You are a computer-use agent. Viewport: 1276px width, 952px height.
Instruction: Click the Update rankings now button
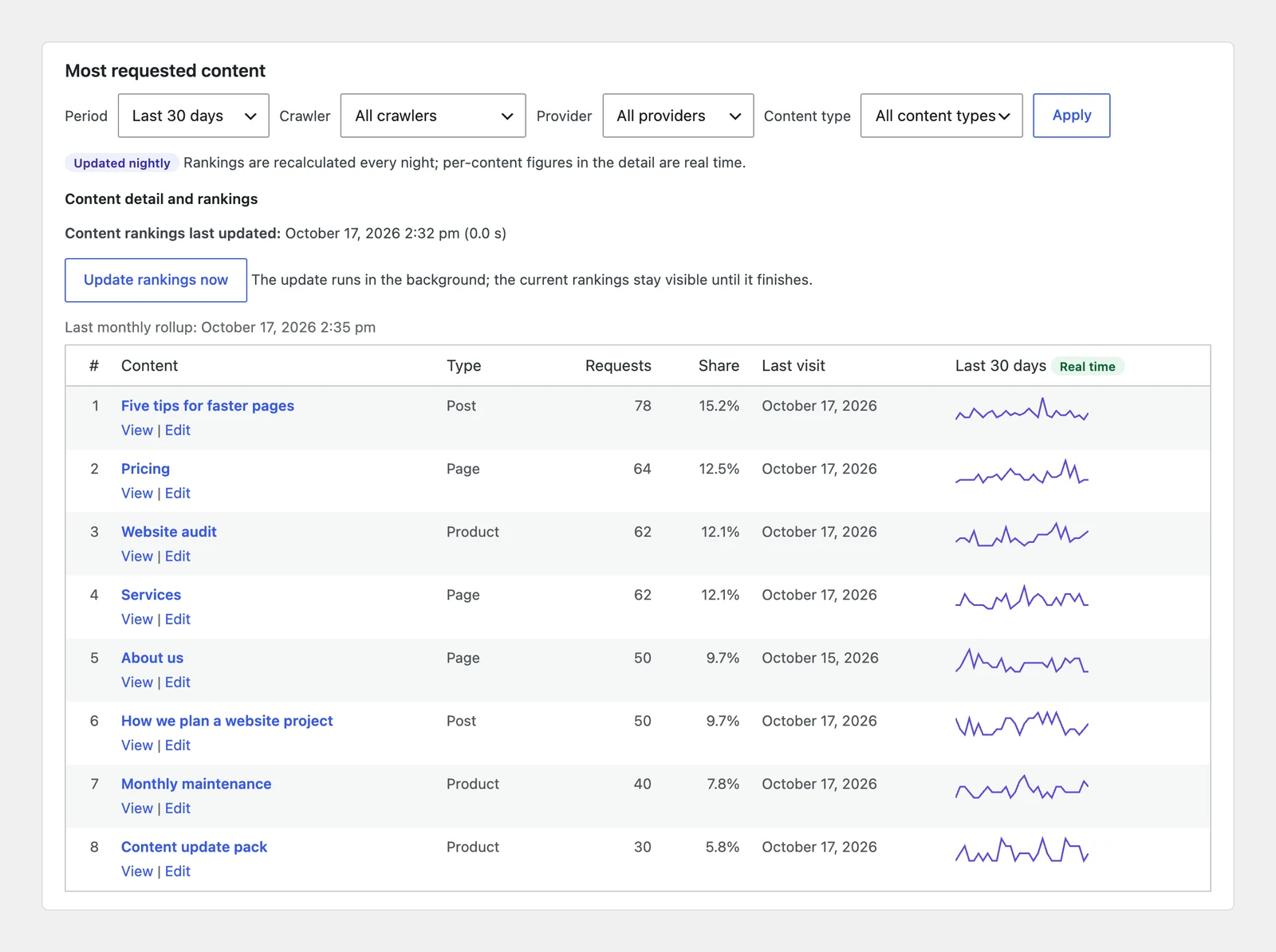coord(156,280)
